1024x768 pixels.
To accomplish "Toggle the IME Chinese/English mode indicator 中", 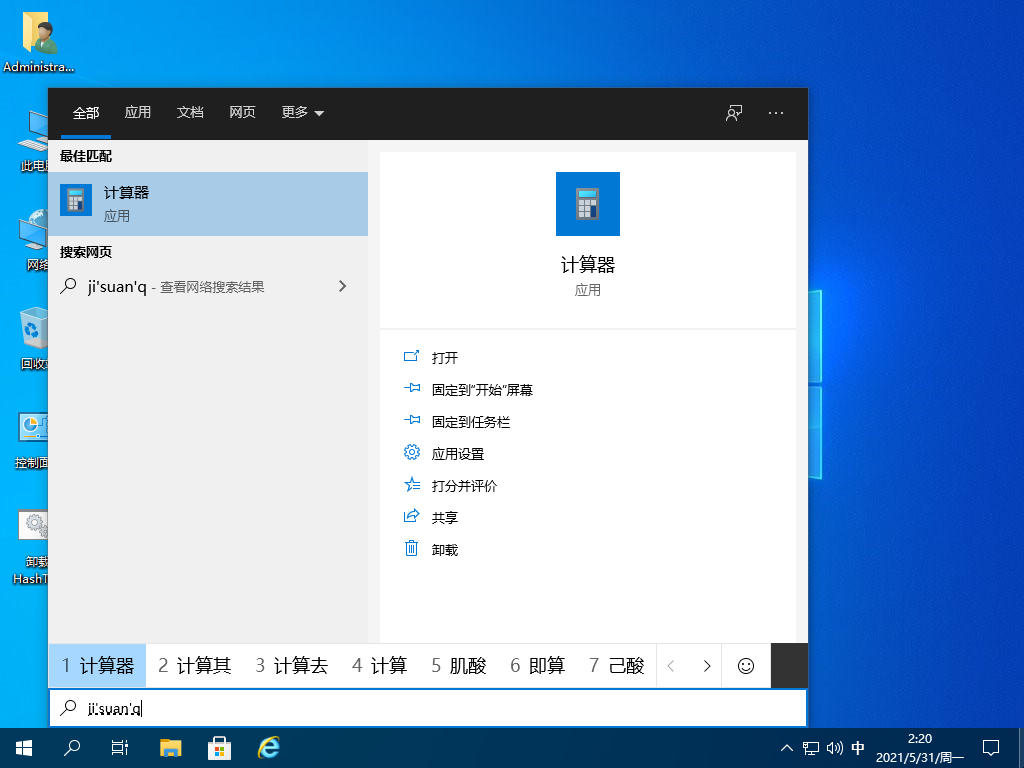I will click(857, 747).
